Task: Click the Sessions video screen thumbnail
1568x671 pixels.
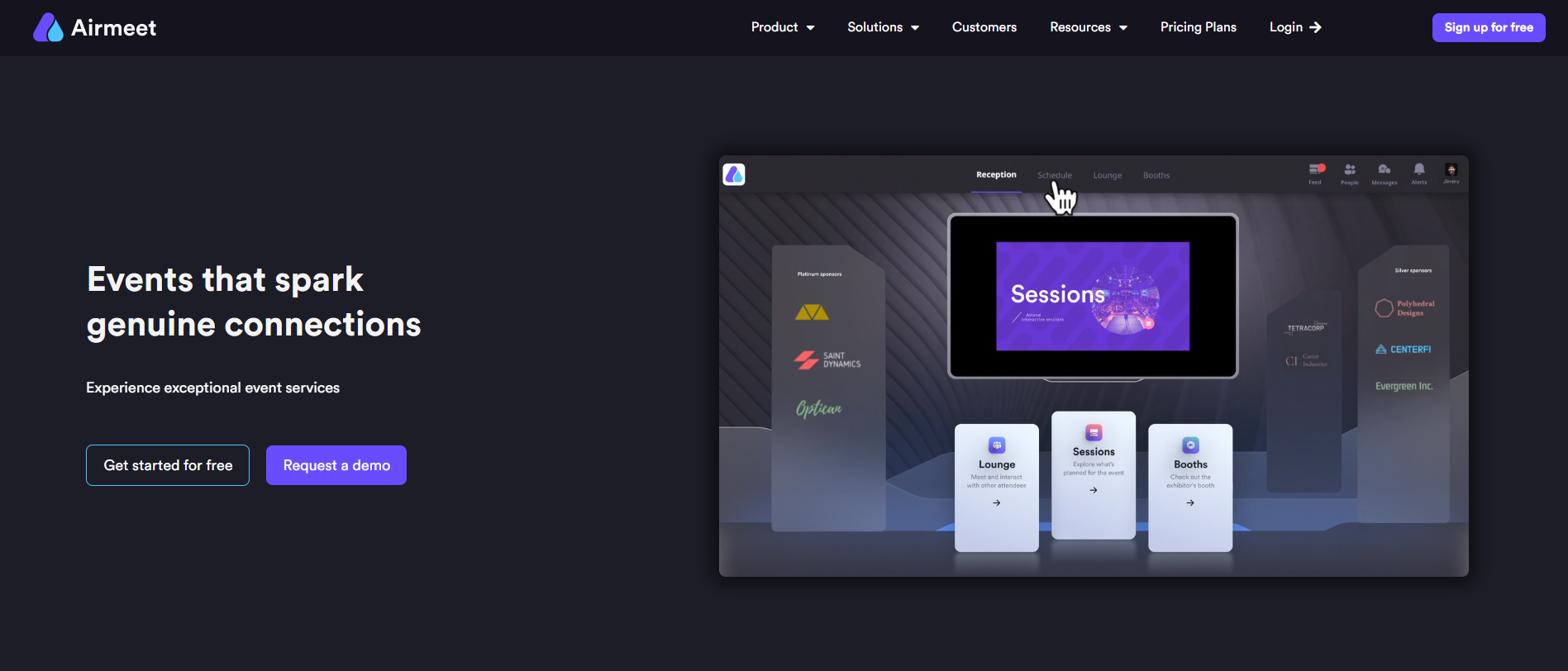Action: pyautogui.click(x=1093, y=296)
